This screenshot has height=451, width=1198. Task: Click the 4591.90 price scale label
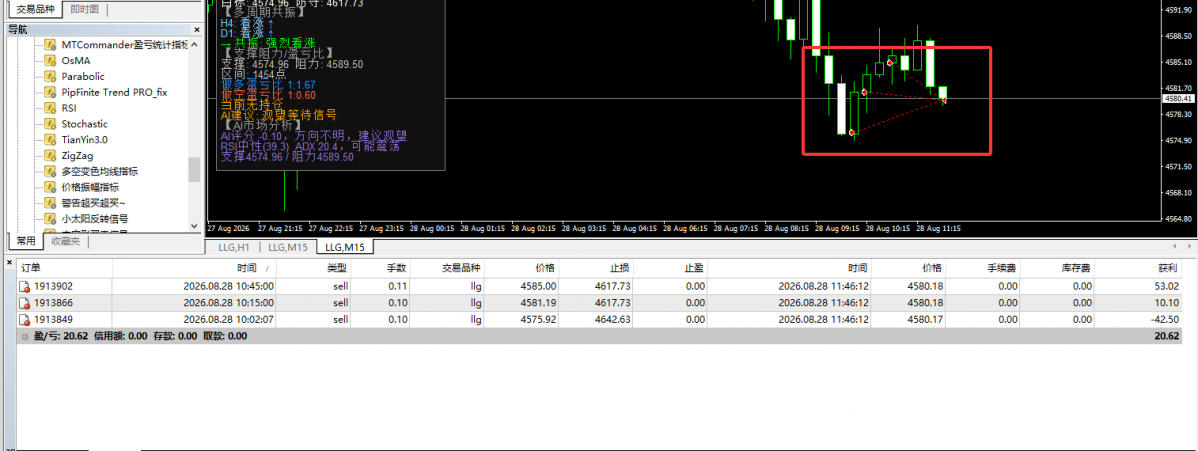click(1180, 10)
